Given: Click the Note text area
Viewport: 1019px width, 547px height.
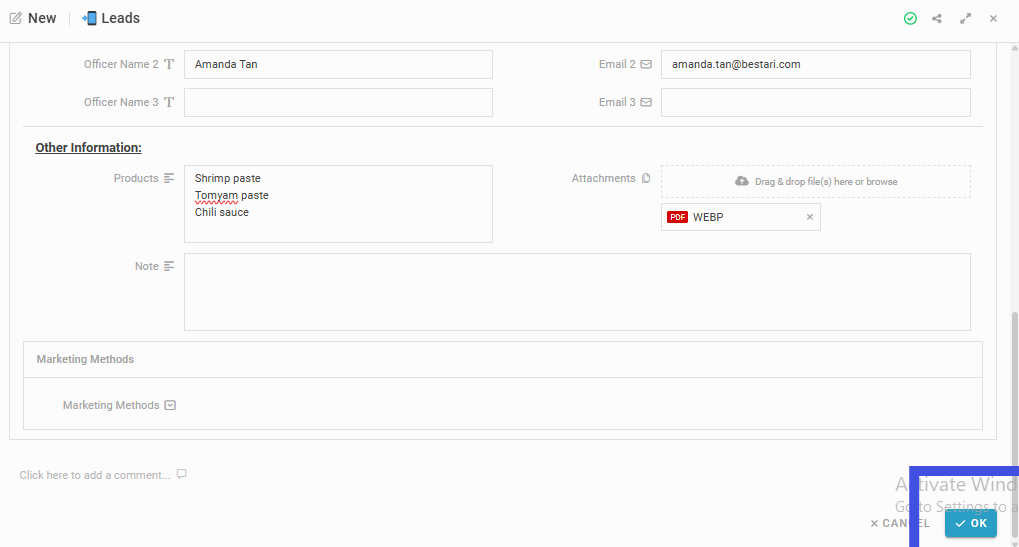Looking at the screenshot, I should point(577,292).
